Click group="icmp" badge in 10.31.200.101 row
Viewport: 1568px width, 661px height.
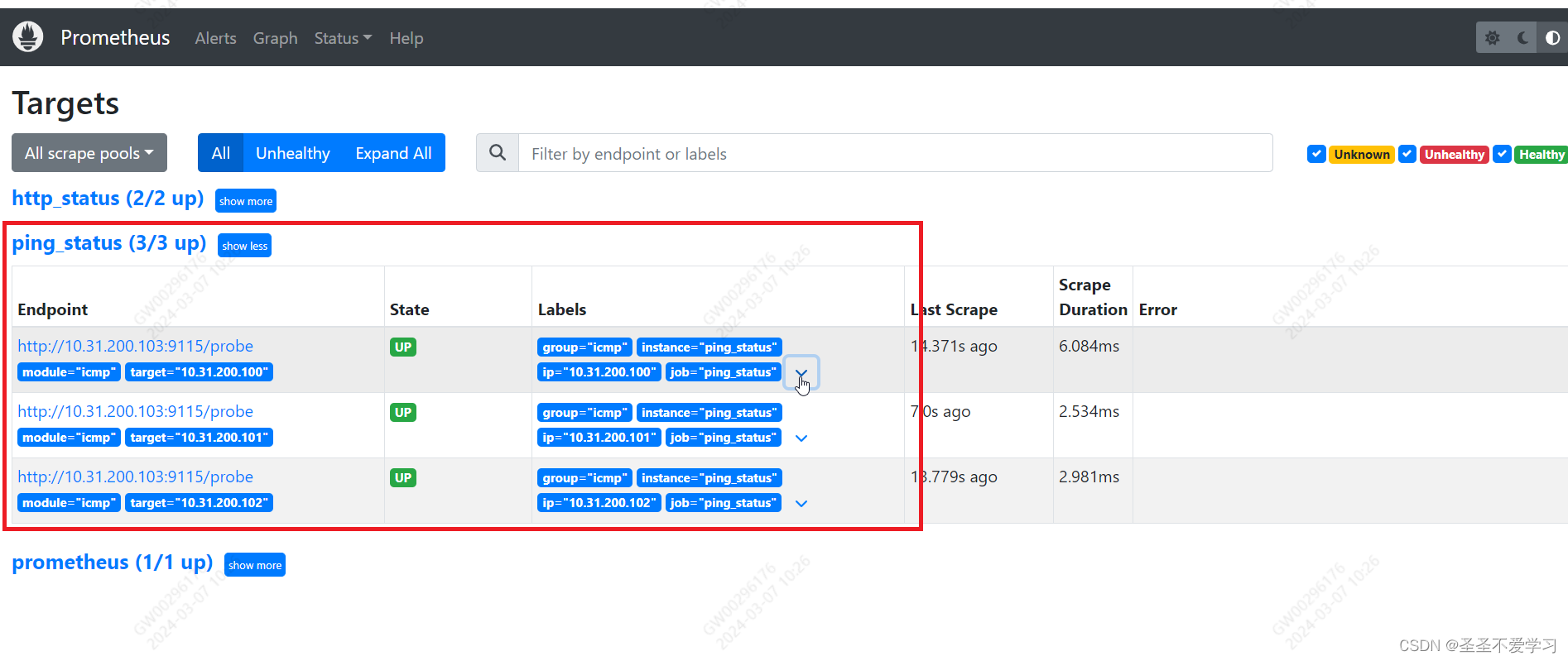click(584, 413)
